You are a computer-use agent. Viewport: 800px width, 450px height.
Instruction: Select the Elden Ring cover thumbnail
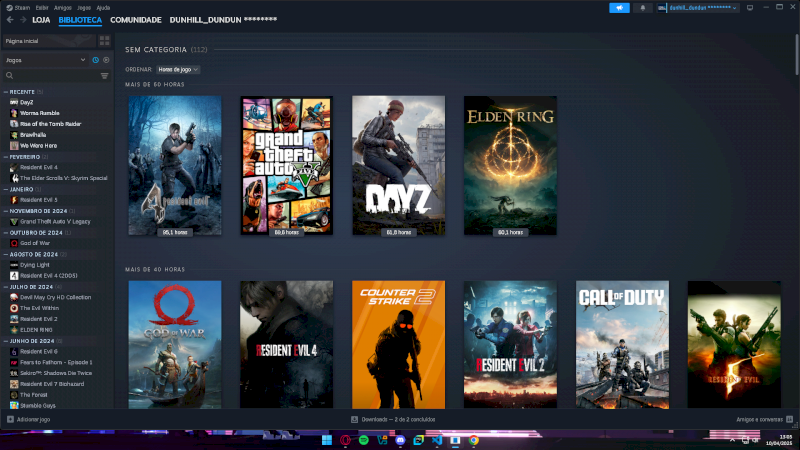[x=510, y=165]
